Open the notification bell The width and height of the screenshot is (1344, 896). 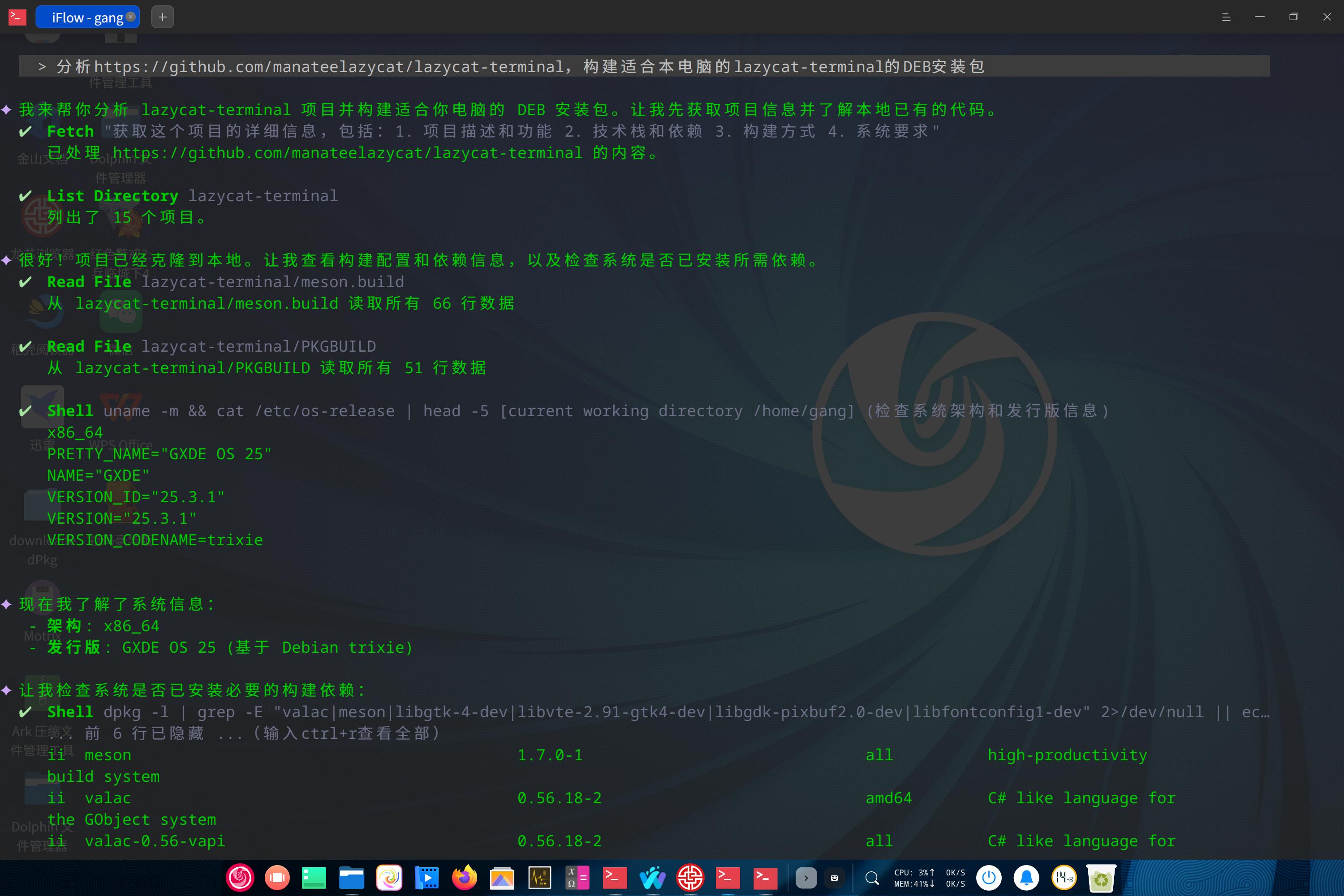click(1026, 878)
